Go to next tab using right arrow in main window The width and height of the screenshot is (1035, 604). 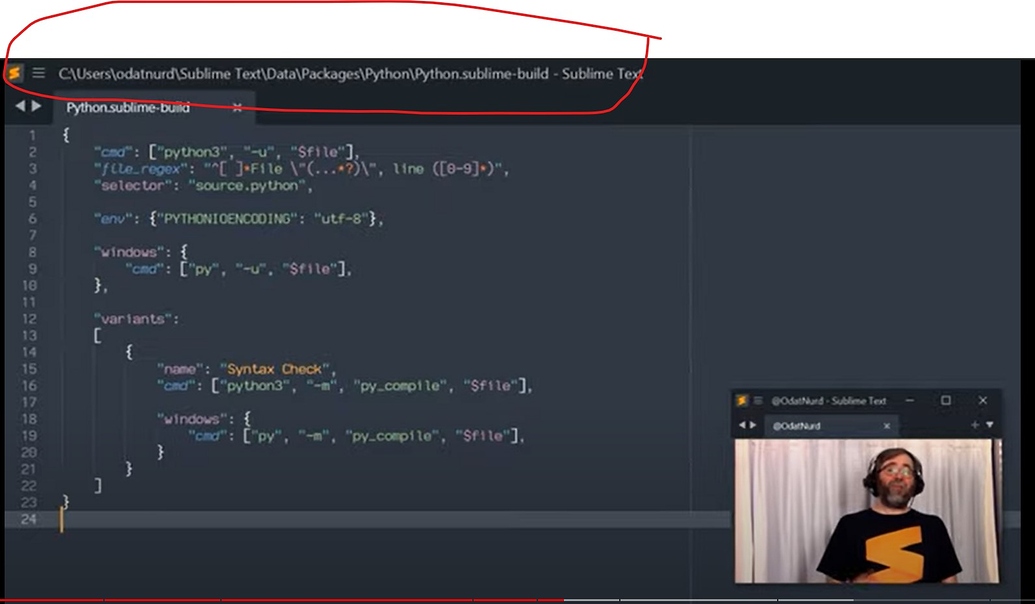coord(36,106)
